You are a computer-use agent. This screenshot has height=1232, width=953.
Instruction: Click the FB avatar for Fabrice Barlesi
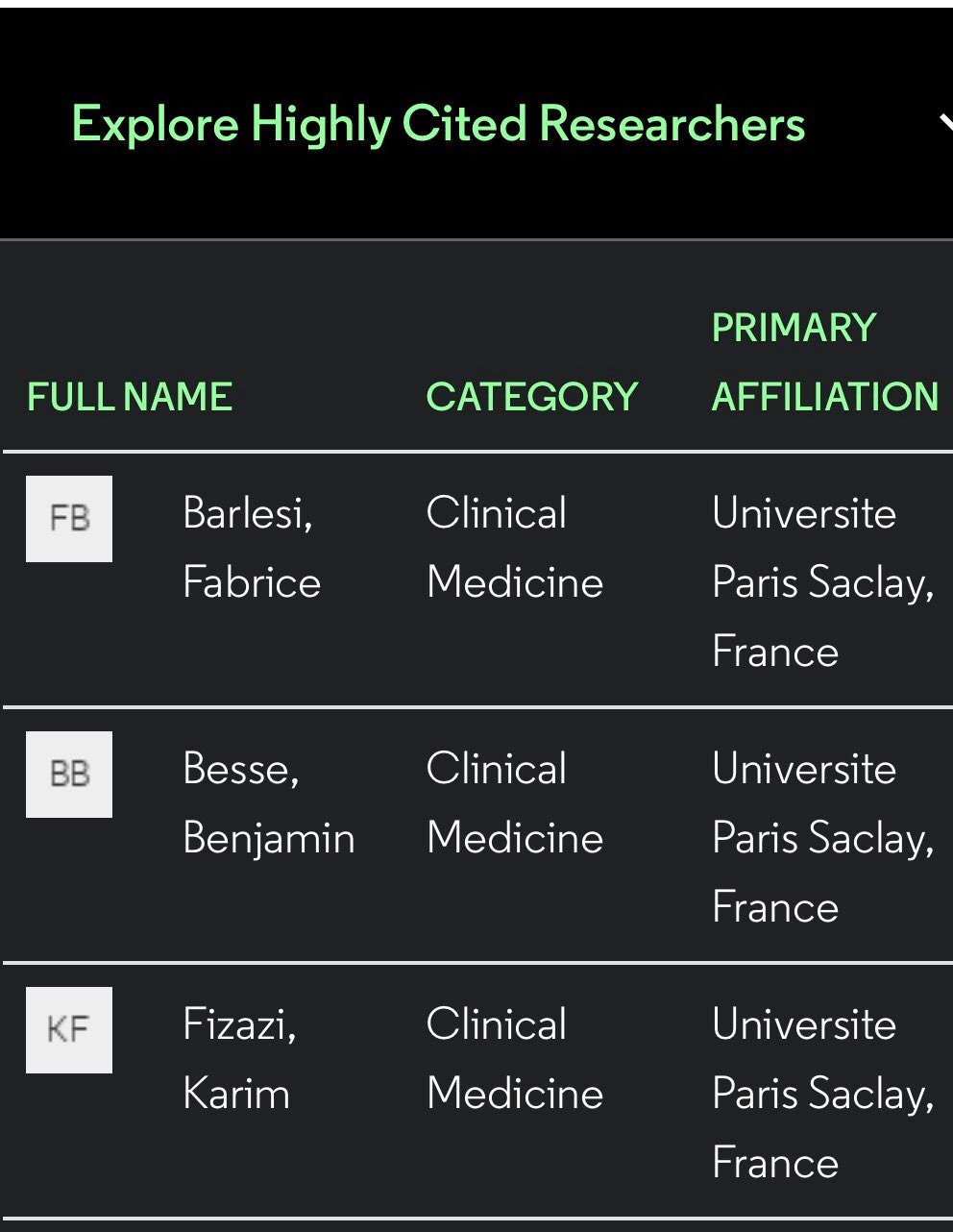[x=69, y=519]
